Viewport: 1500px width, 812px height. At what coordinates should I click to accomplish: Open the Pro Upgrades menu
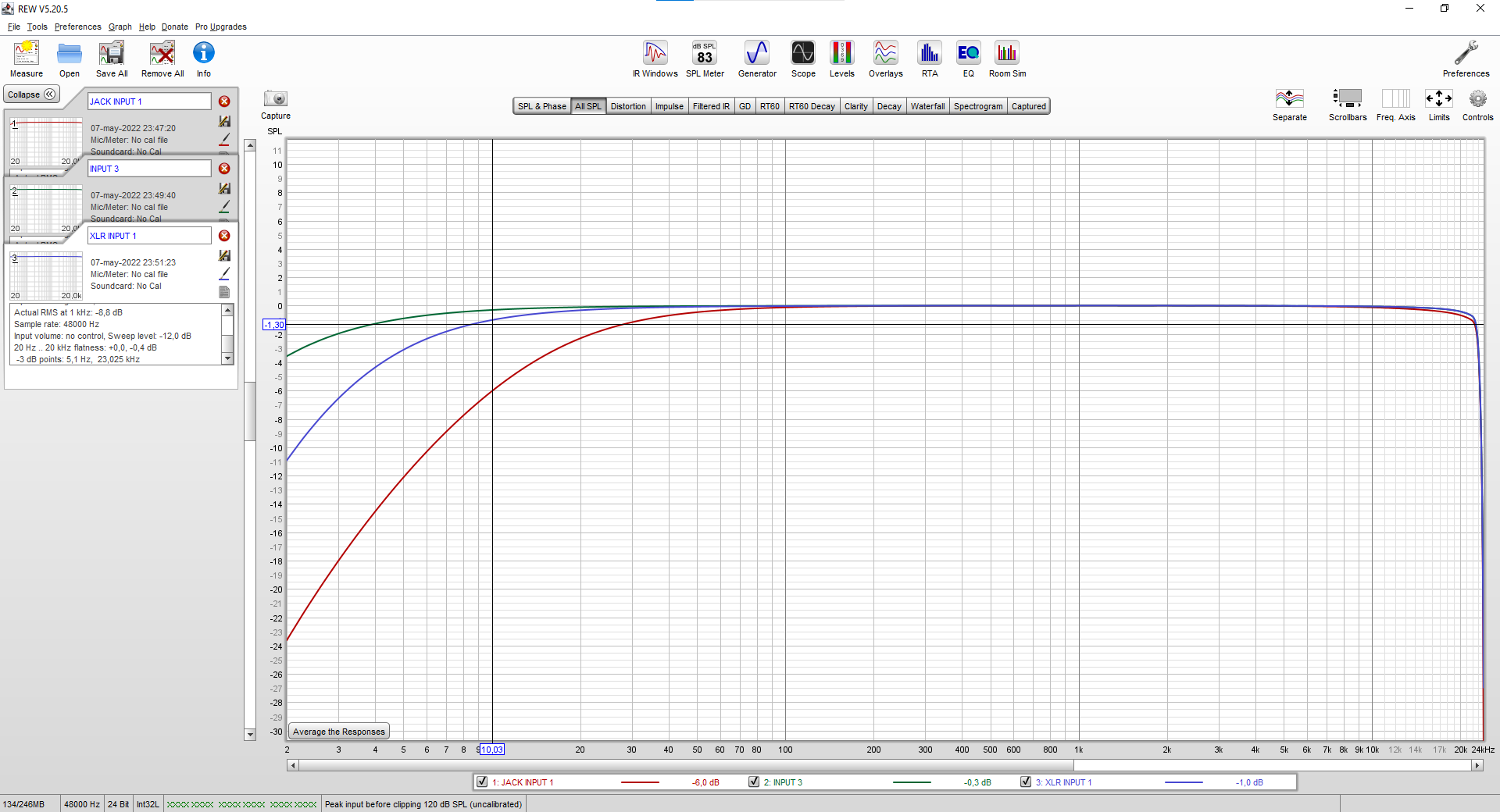click(x=221, y=27)
